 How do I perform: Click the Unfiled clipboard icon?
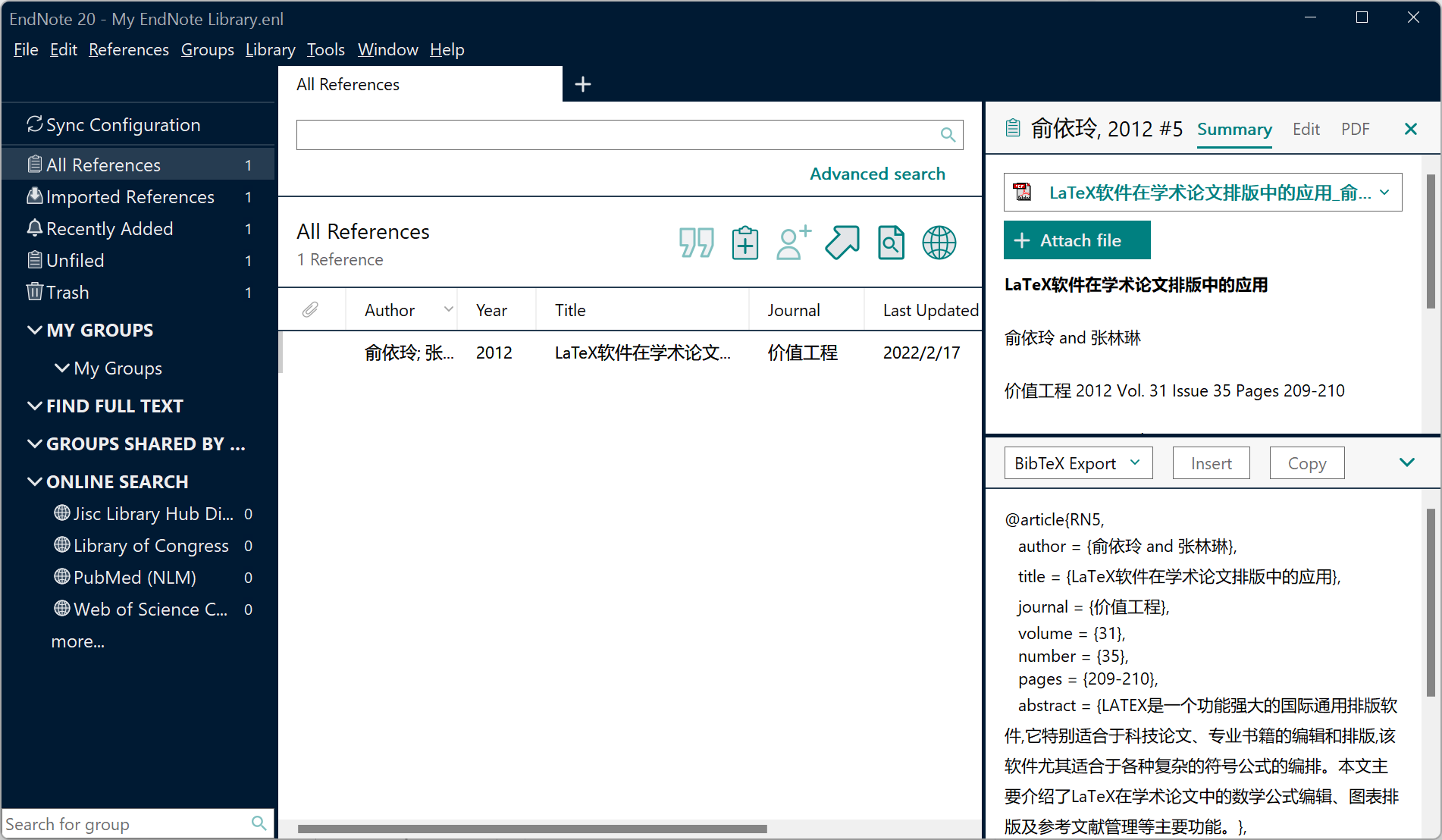coord(35,260)
